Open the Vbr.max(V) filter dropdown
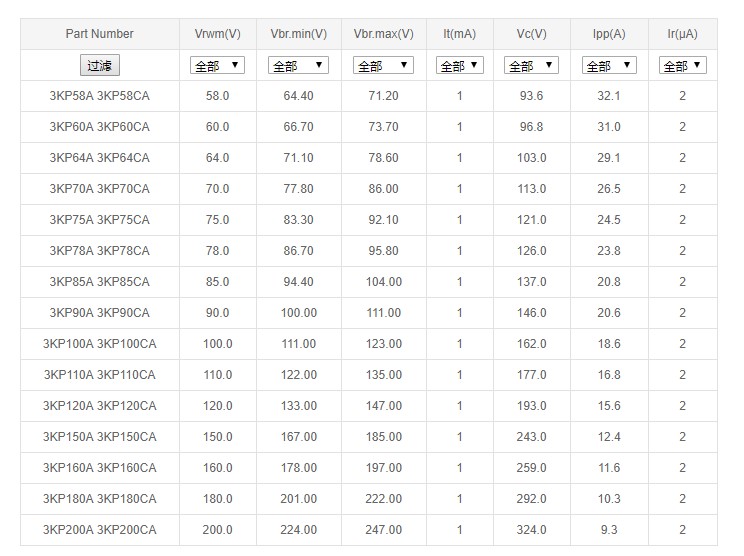The height and width of the screenshot is (556, 744). tap(383, 66)
